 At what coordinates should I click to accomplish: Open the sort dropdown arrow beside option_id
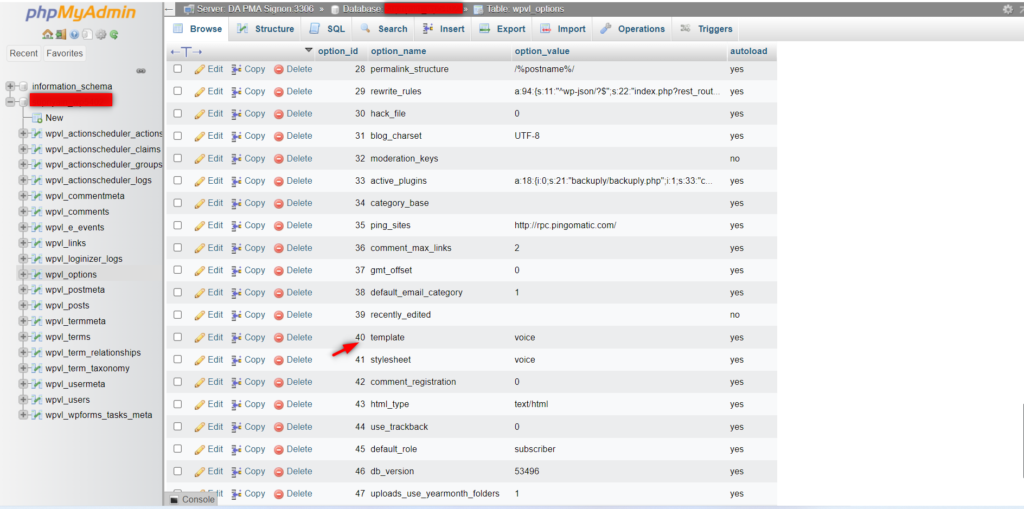[x=308, y=51]
